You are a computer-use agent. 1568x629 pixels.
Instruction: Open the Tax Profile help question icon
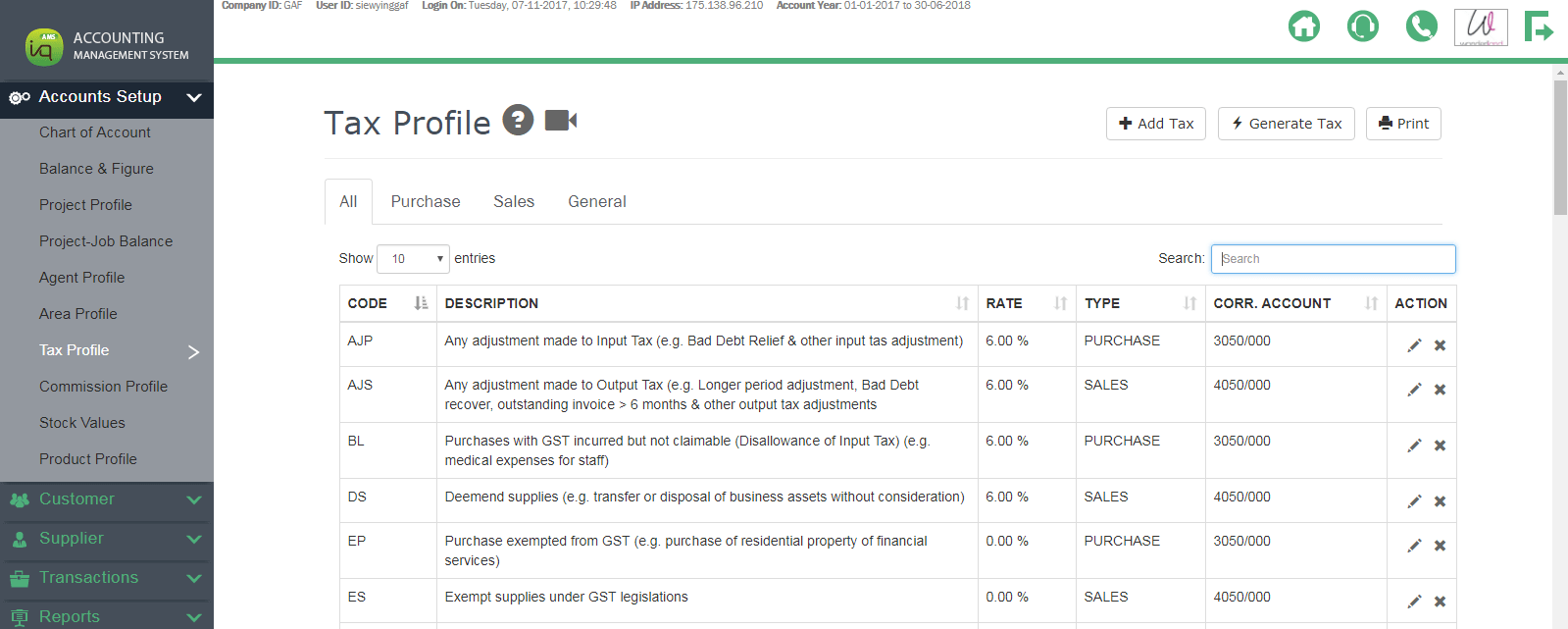[518, 120]
